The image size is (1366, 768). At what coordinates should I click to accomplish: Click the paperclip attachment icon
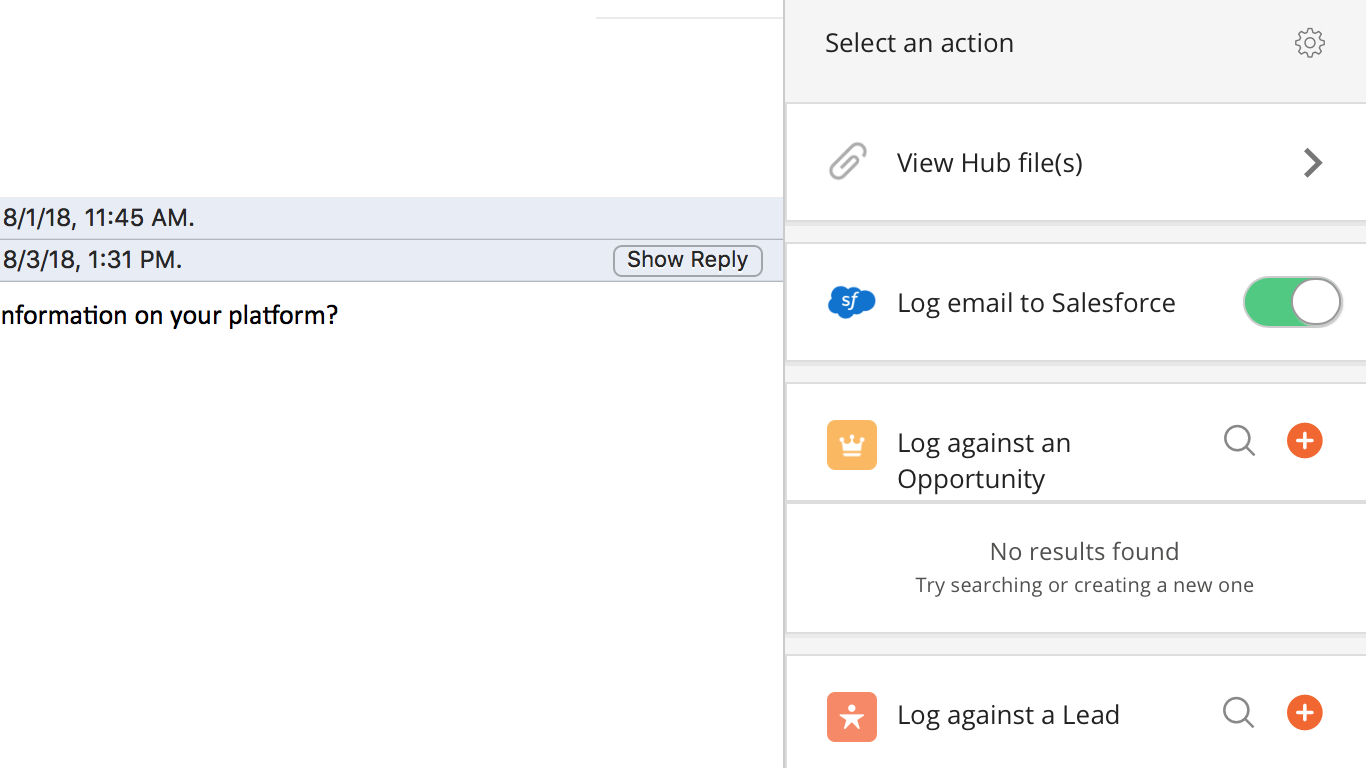pyautogui.click(x=848, y=162)
